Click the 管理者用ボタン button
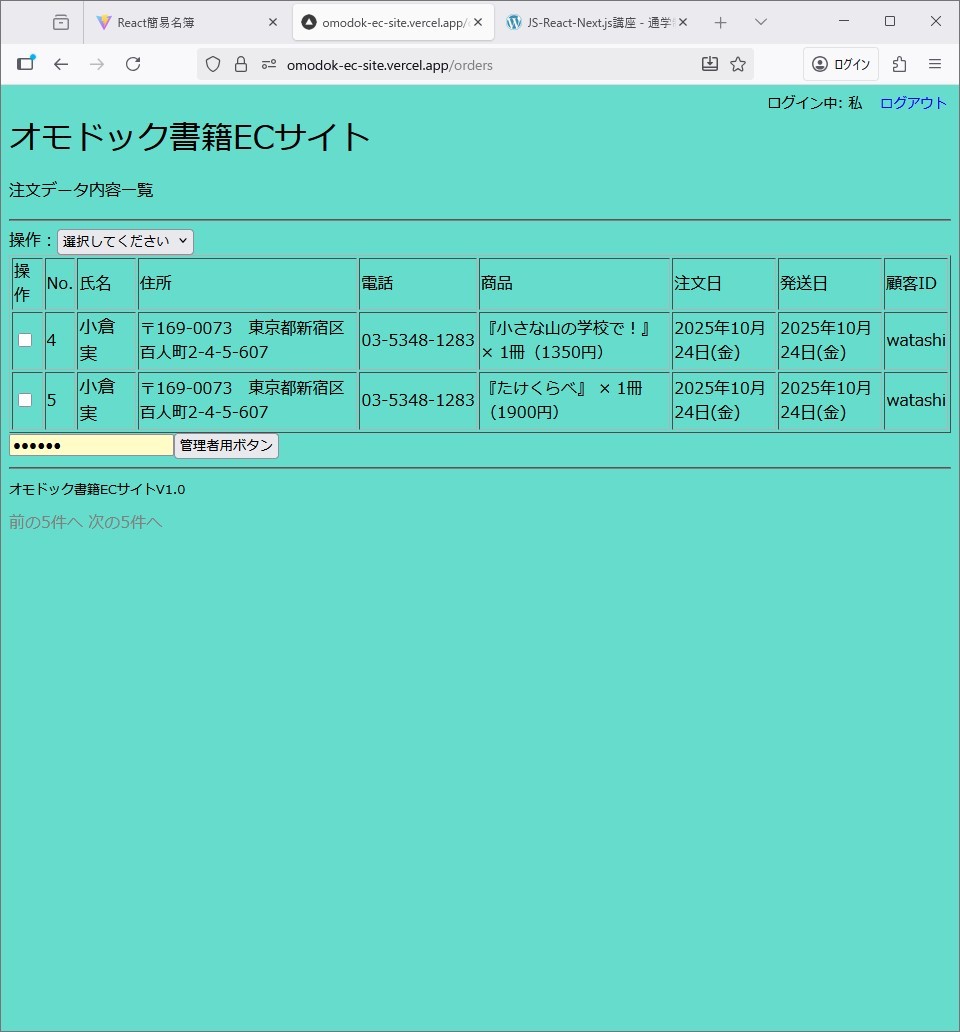 (x=226, y=446)
